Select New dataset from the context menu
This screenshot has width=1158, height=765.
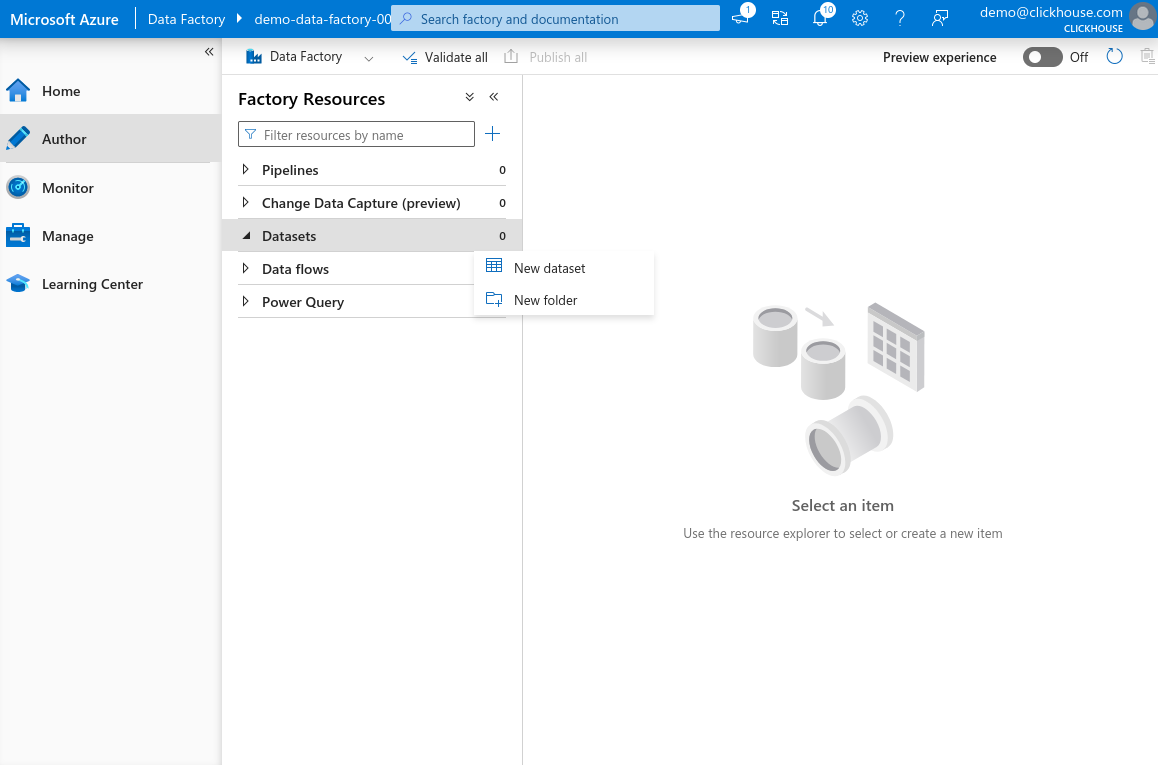(x=549, y=268)
